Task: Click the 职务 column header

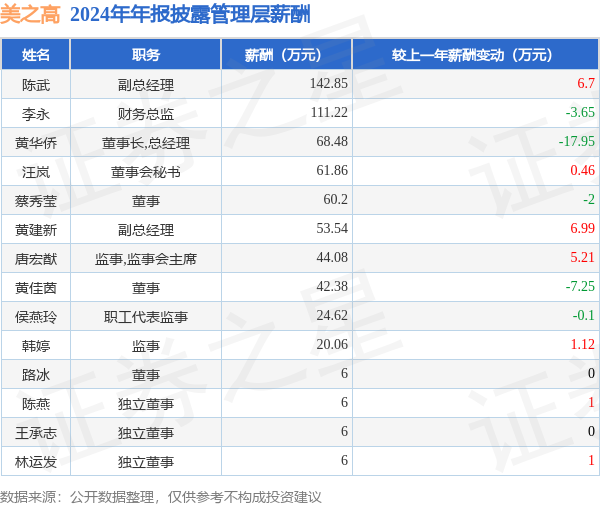Action: click(x=146, y=55)
